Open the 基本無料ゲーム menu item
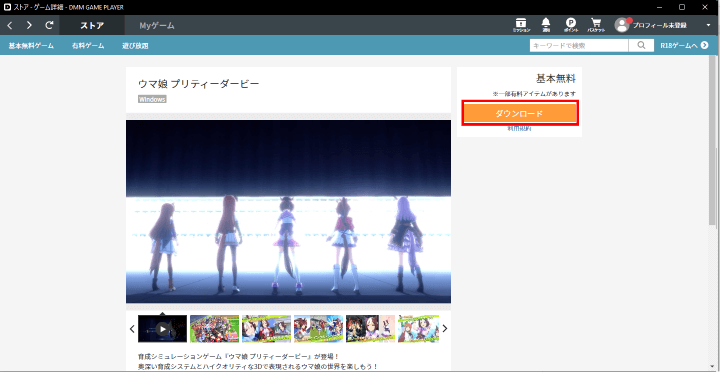The width and height of the screenshot is (720, 372). [x=31, y=46]
